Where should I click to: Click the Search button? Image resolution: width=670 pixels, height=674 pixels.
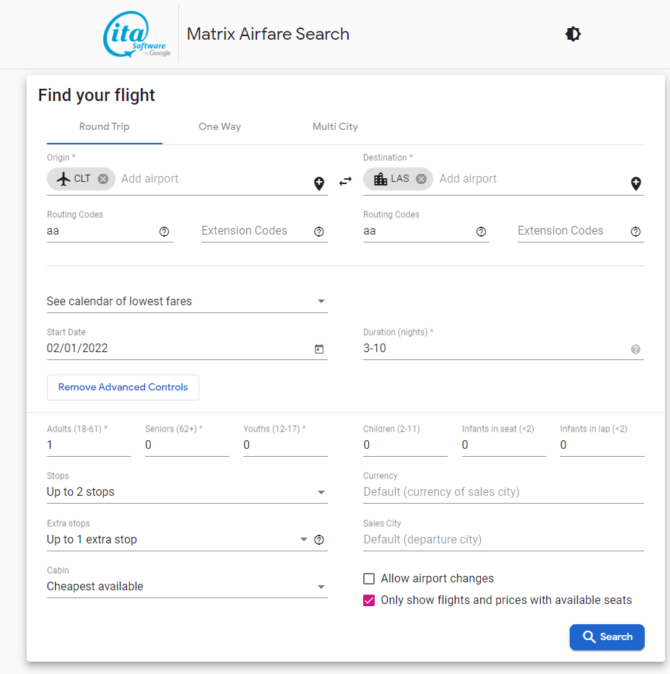(607, 637)
